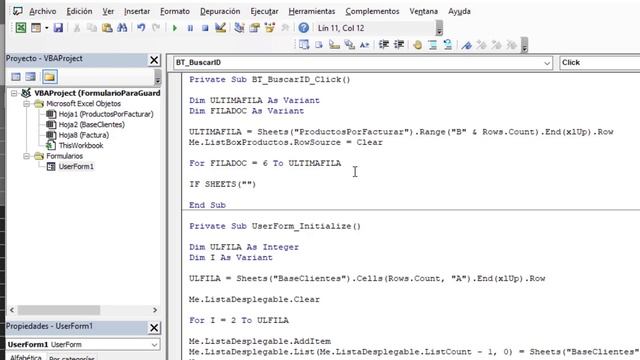Click the greyed Toolbox icon
The height and width of the screenshot is (360, 640).
[x=285, y=28]
